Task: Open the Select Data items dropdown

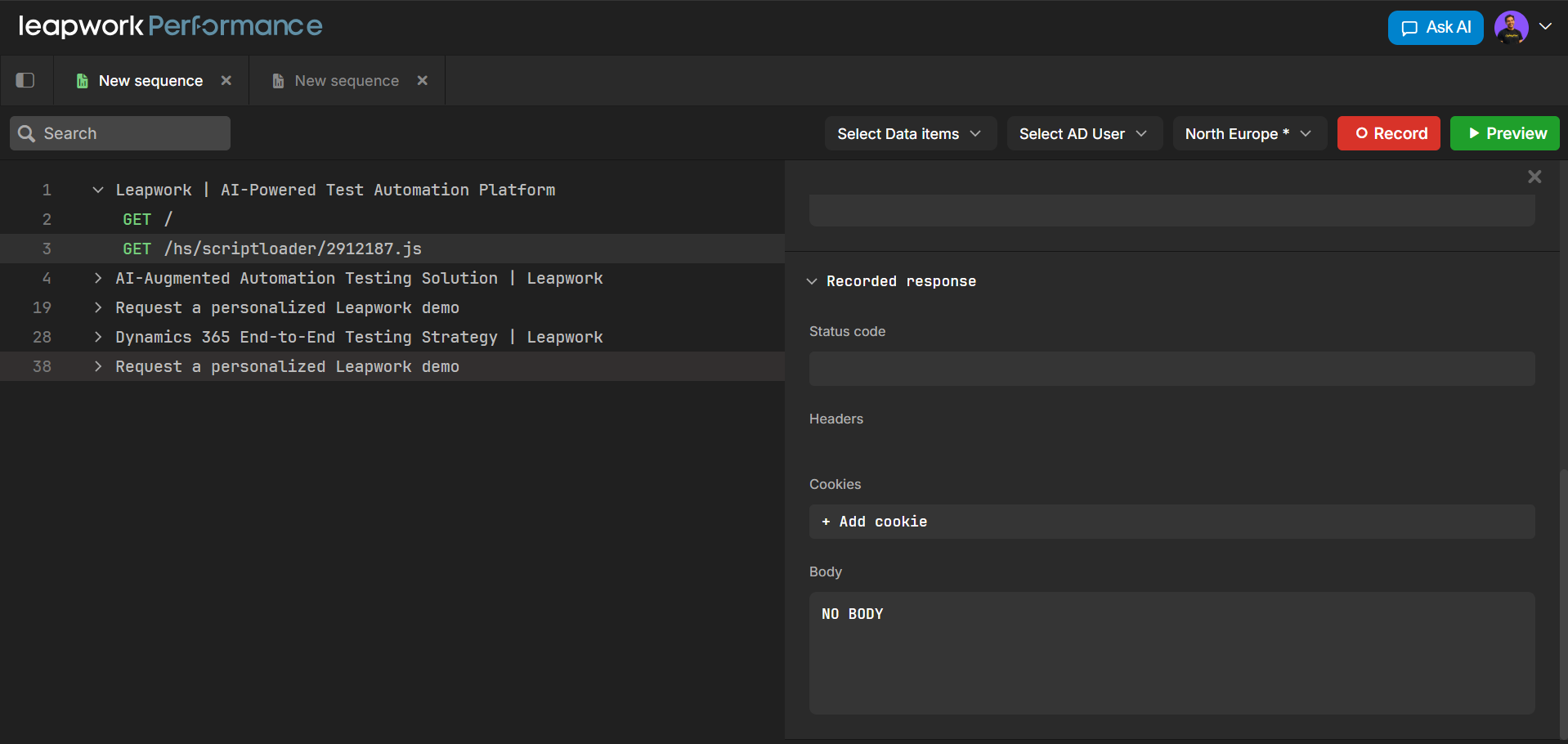Action: click(x=909, y=133)
